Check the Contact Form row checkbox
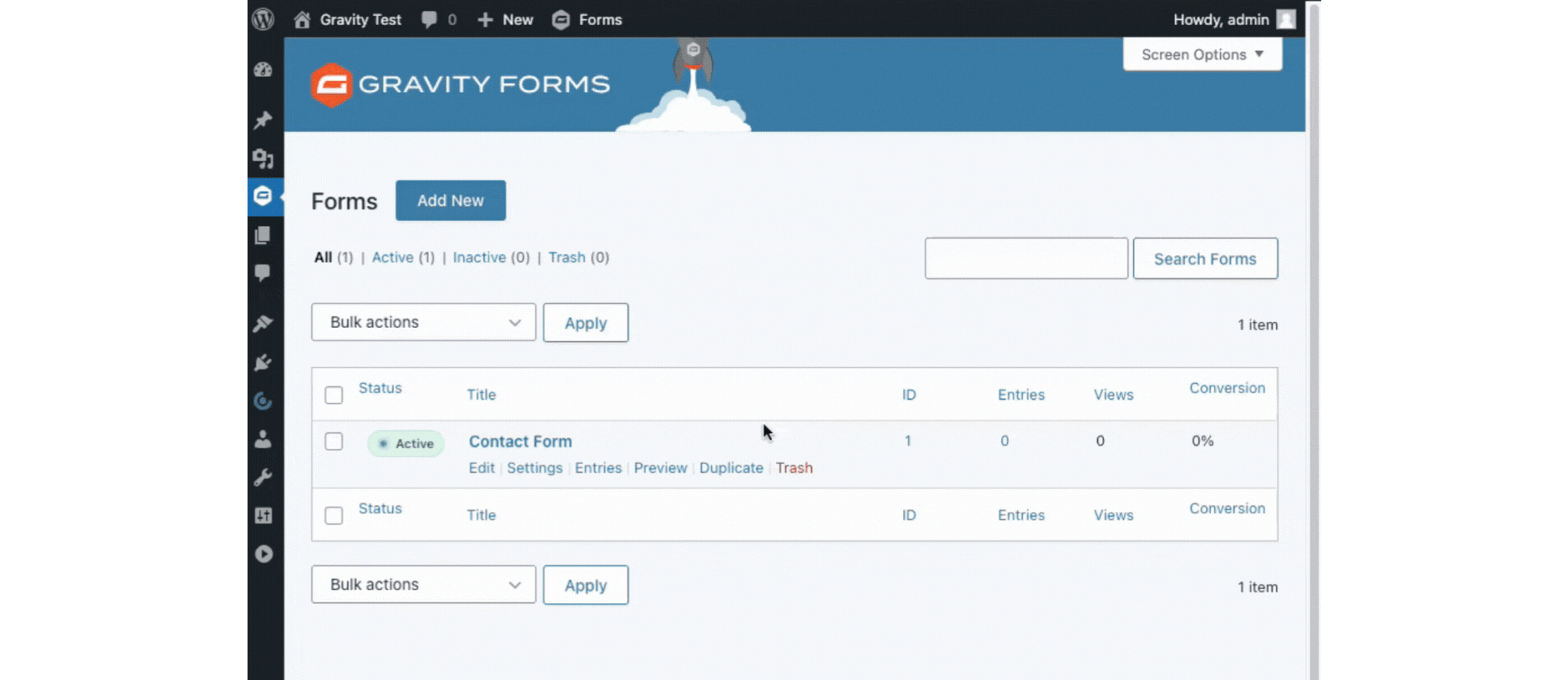 (x=334, y=442)
